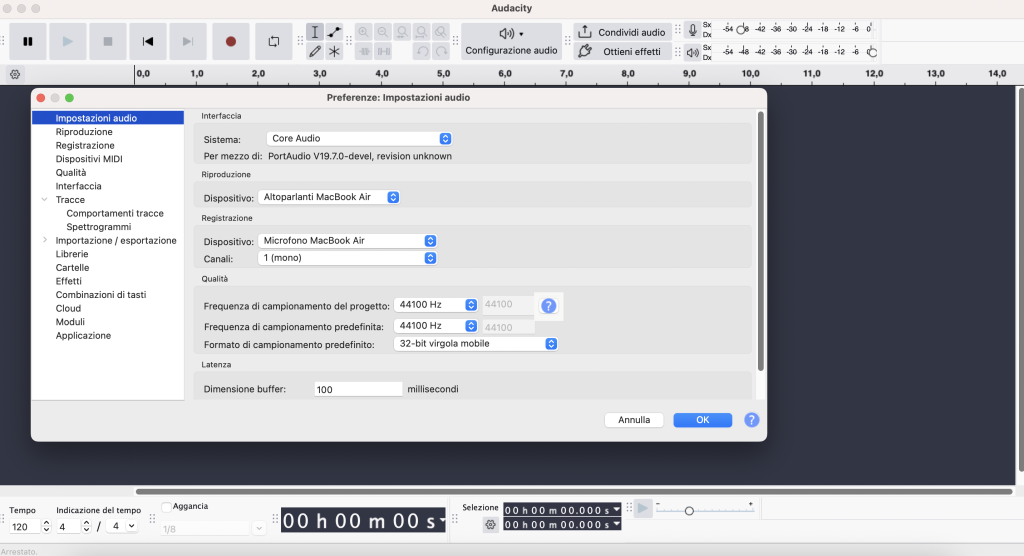Click the 5,0 mark on the timeline ruler
The width and height of the screenshot is (1024, 556).
443,74
